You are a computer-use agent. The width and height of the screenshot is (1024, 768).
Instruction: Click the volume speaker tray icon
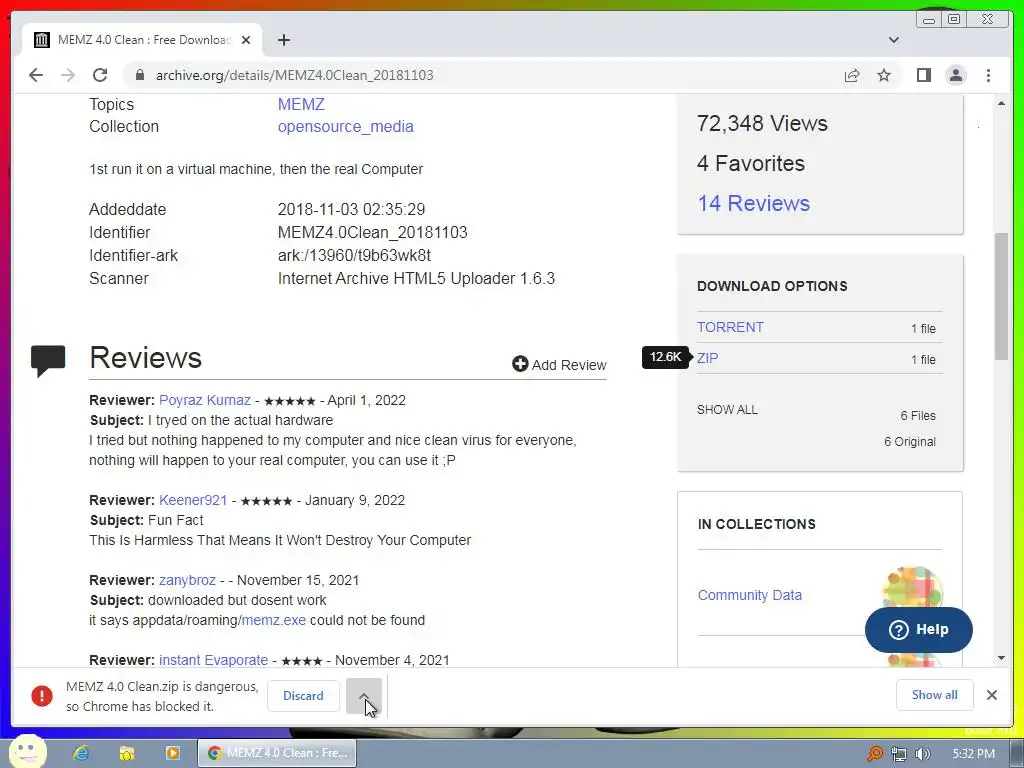pos(922,754)
